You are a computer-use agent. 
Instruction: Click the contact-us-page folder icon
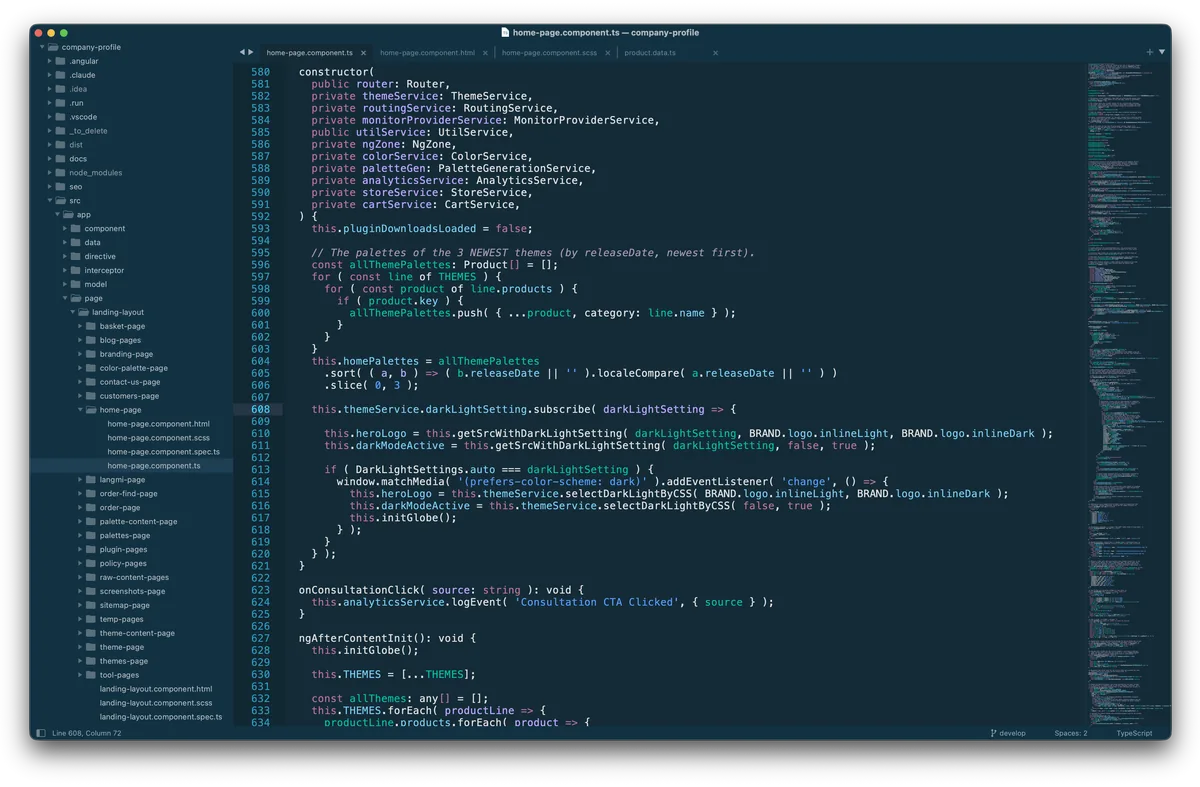[91, 382]
